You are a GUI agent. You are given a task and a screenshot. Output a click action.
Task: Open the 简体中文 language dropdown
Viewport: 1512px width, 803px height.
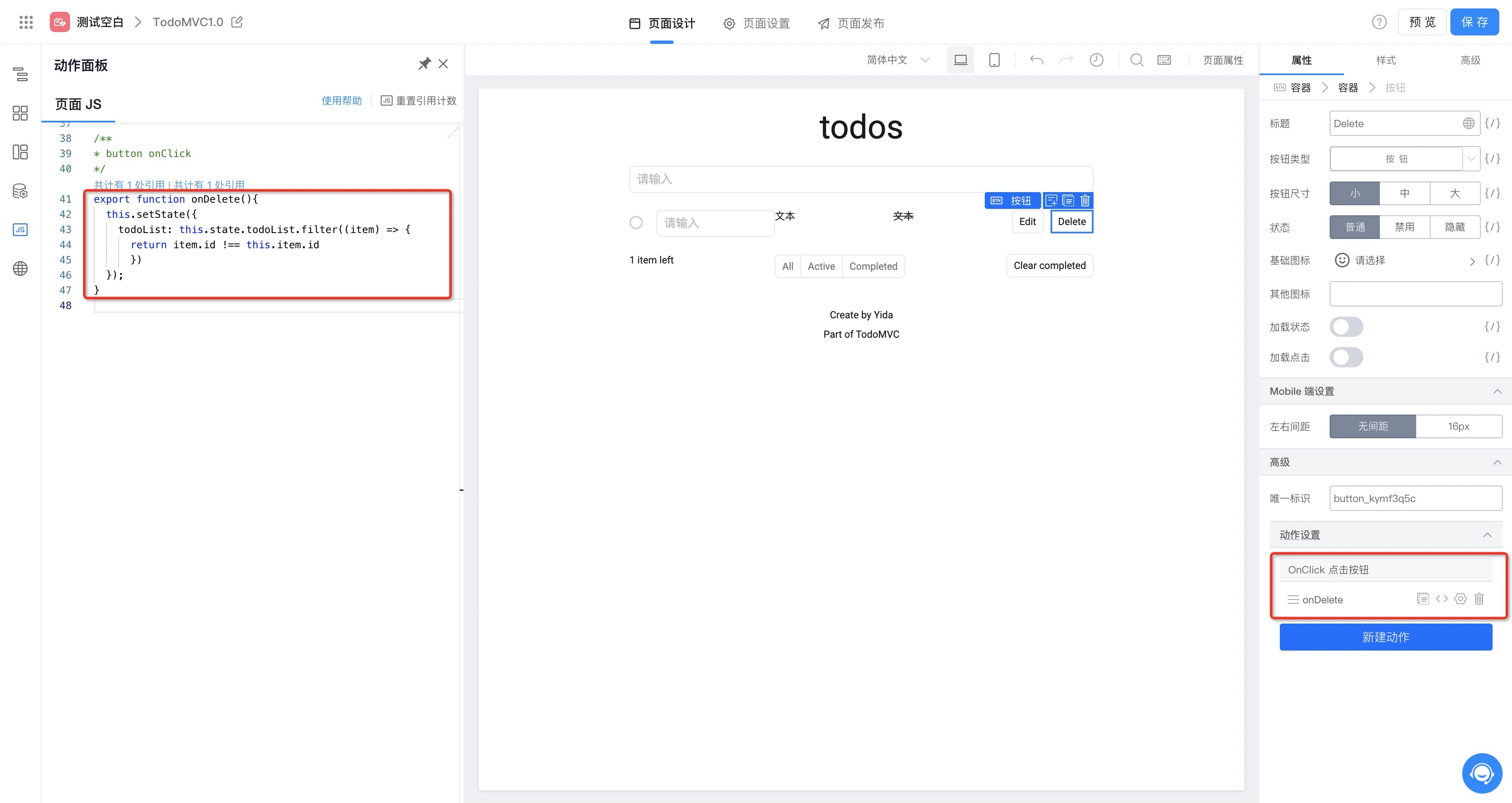coord(897,60)
